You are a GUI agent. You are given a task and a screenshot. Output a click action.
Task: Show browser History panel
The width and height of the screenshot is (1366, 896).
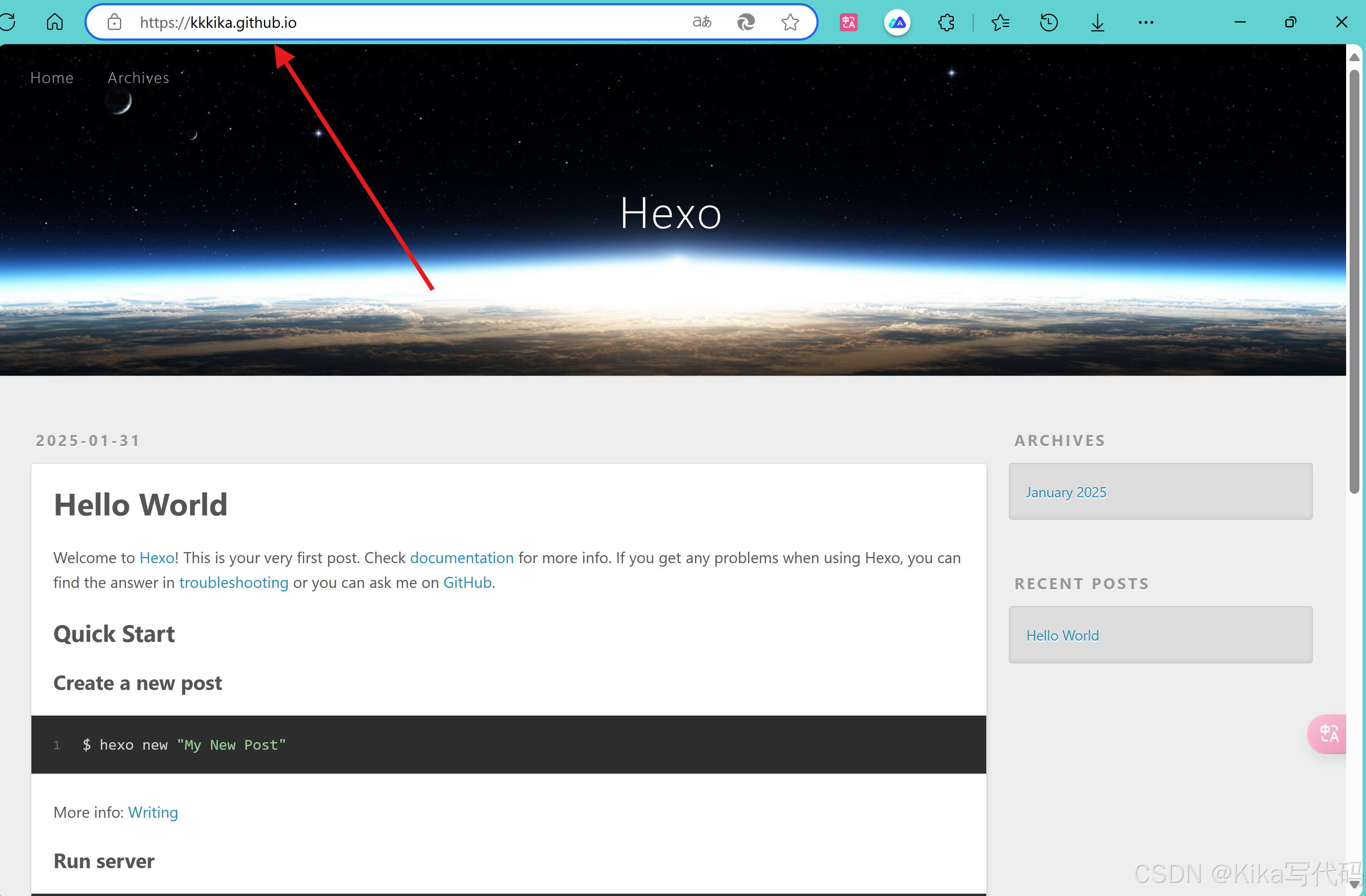[1049, 23]
